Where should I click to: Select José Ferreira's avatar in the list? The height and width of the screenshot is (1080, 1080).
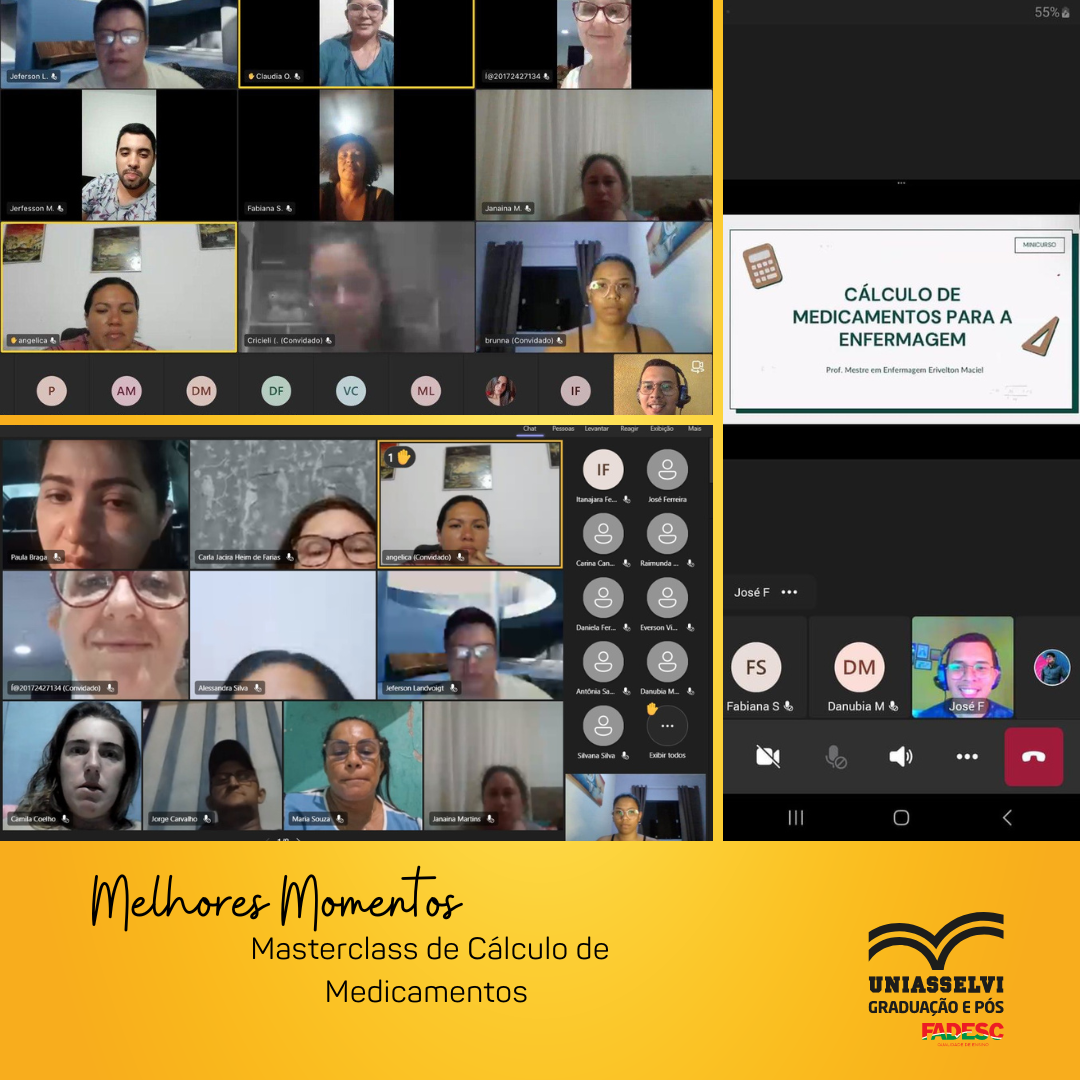665,468
